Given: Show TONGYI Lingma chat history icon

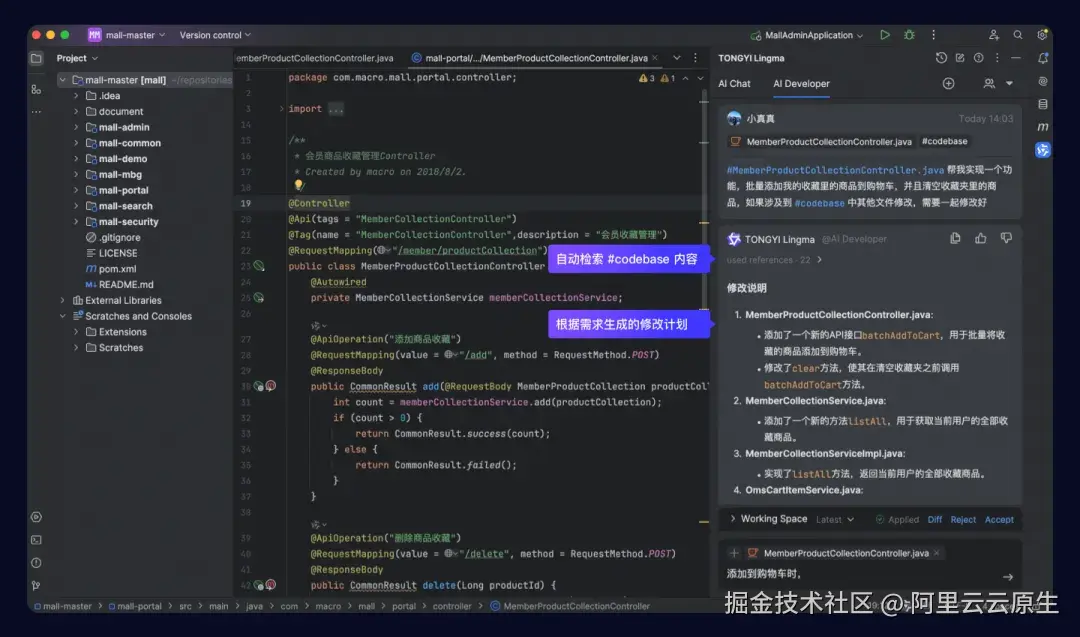Looking at the screenshot, I should [941, 58].
